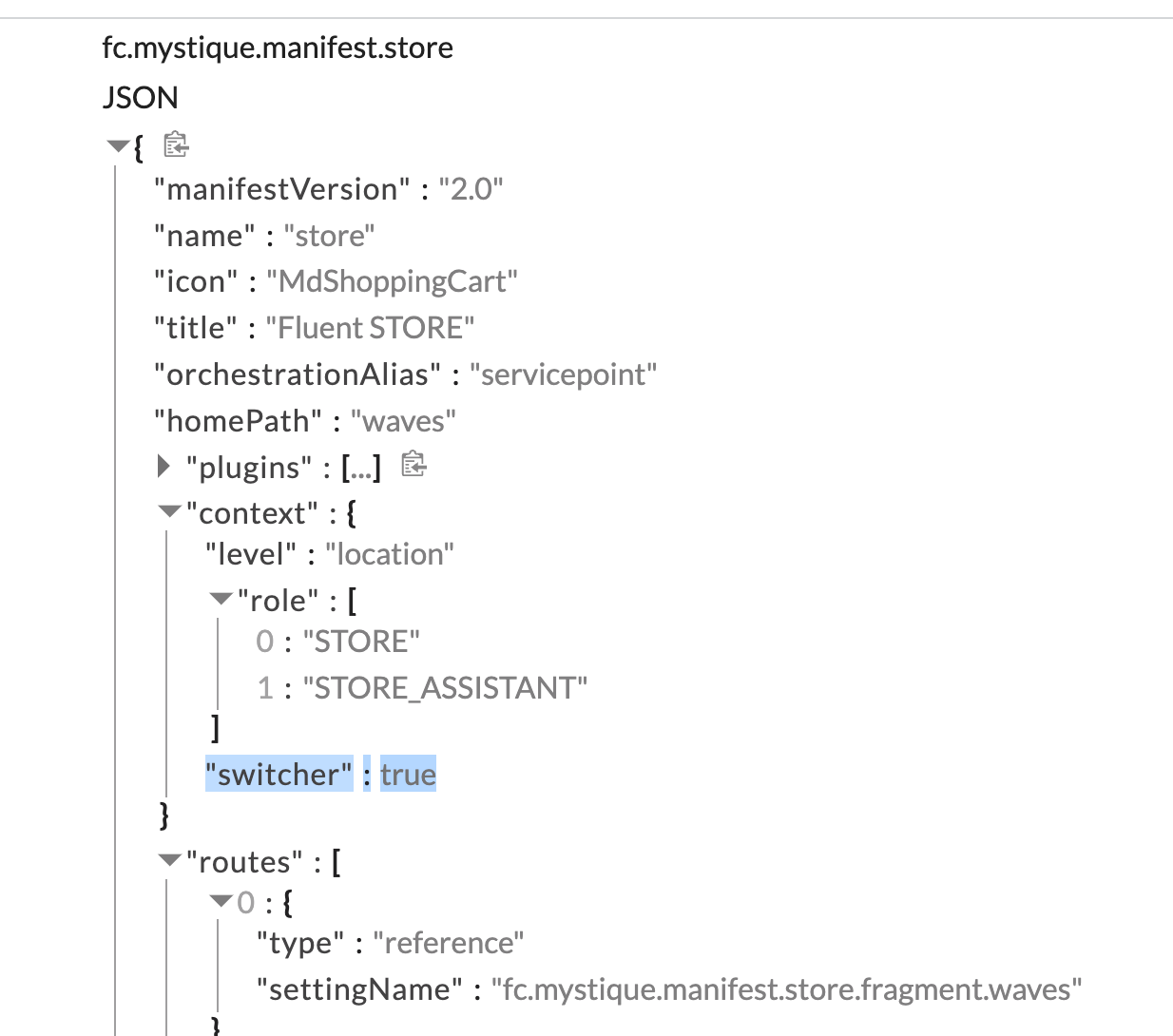Click the fc.mystique.manifest.store setting name
The width and height of the screenshot is (1173, 1036).
(278, 48)
